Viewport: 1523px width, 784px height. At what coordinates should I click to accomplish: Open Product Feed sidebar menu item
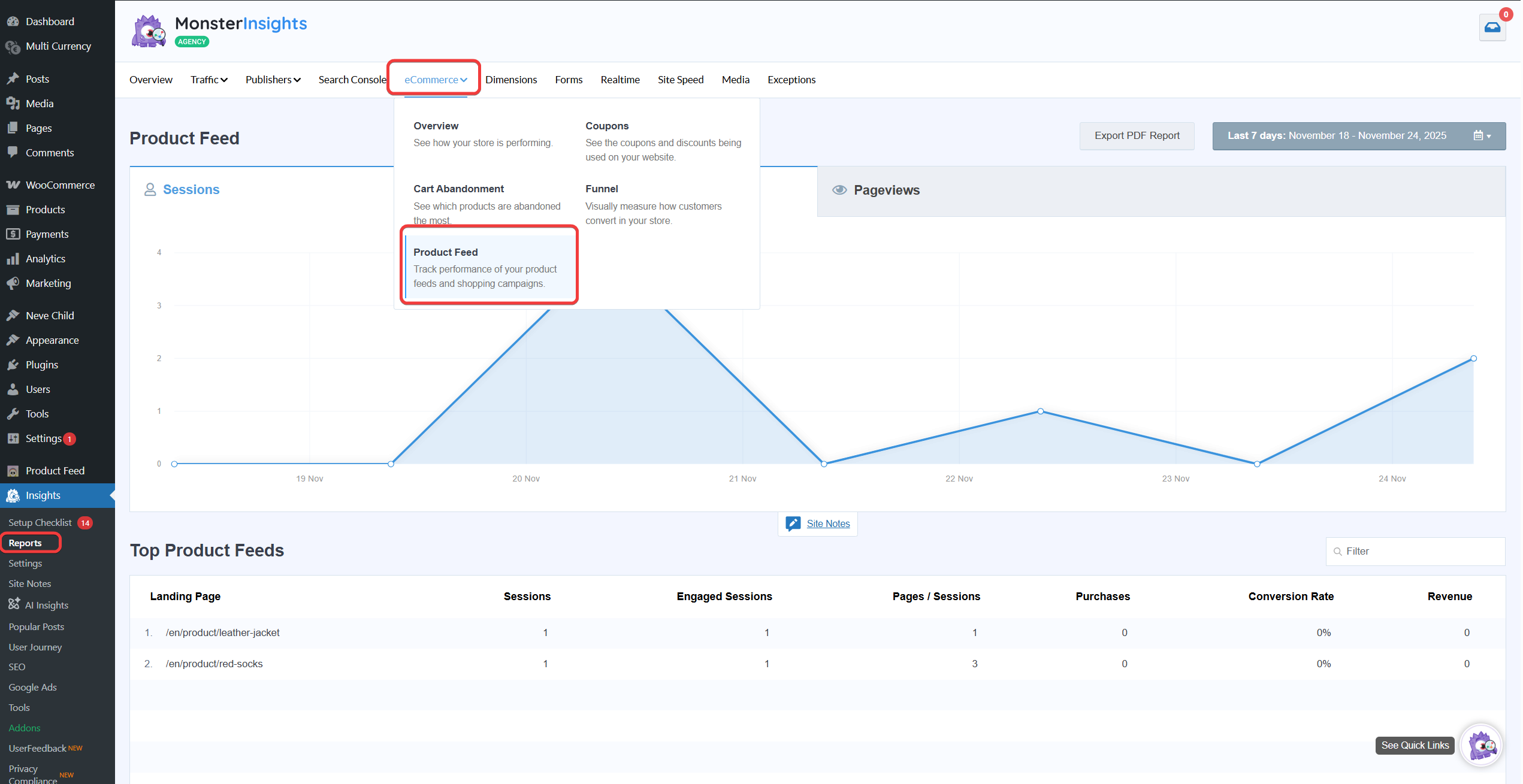[55, 471]
